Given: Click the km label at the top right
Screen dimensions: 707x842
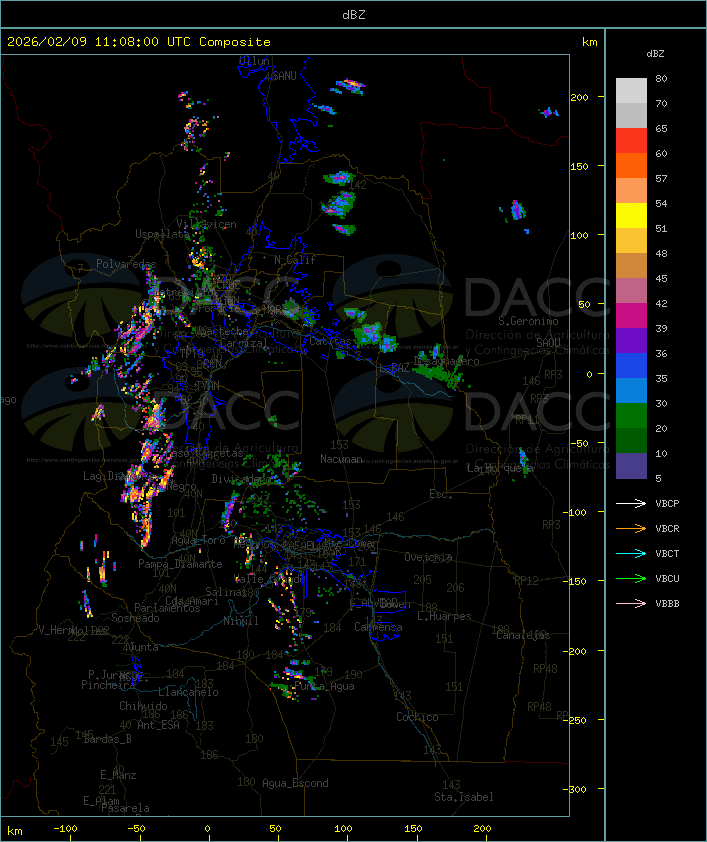Looking at the screenshot, I should [x=589, y=42].
